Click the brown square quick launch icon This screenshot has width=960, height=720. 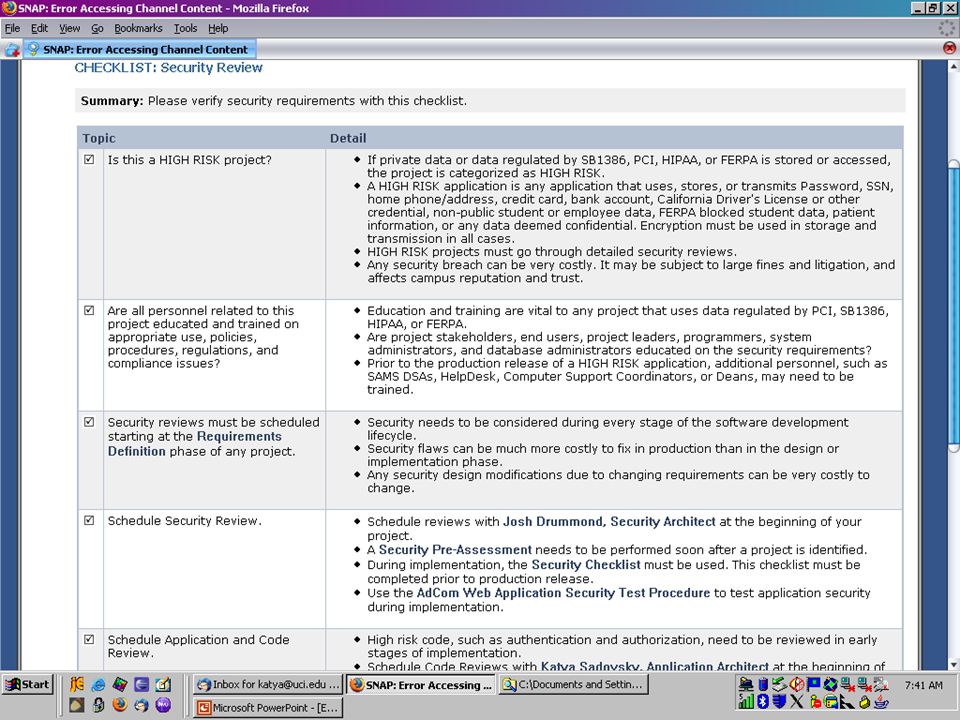[x=77, y=705]
